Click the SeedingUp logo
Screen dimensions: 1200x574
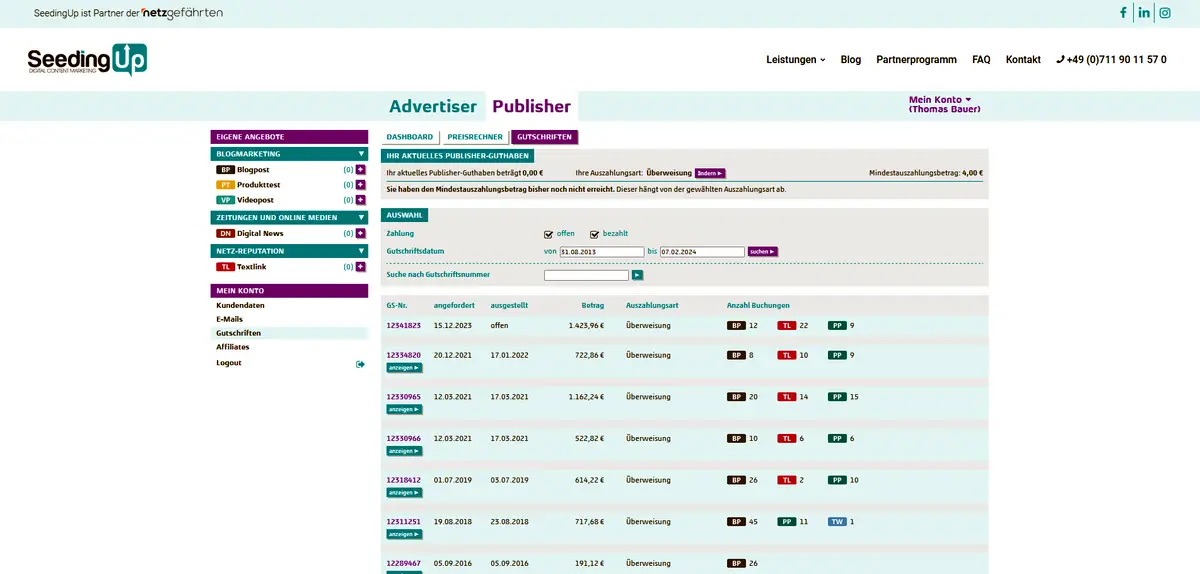[87, 61]
